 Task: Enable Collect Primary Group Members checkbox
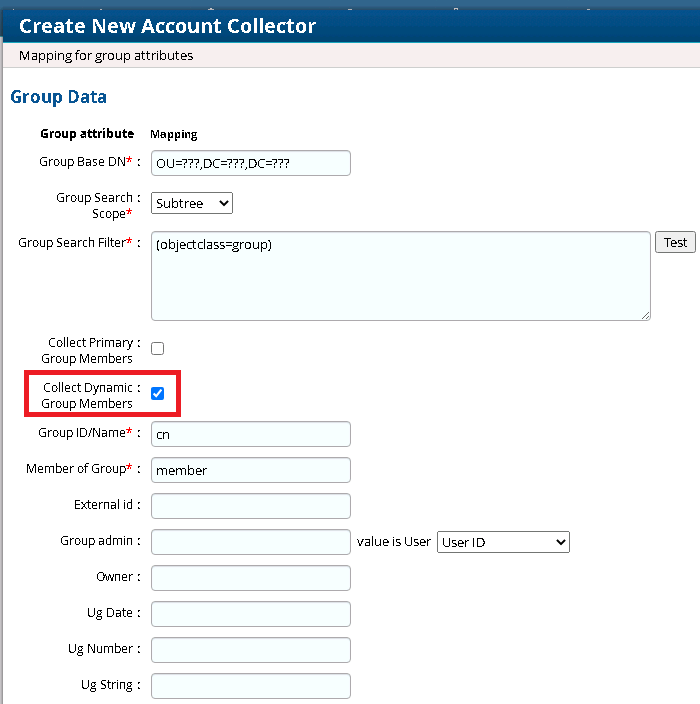(157, 349)
